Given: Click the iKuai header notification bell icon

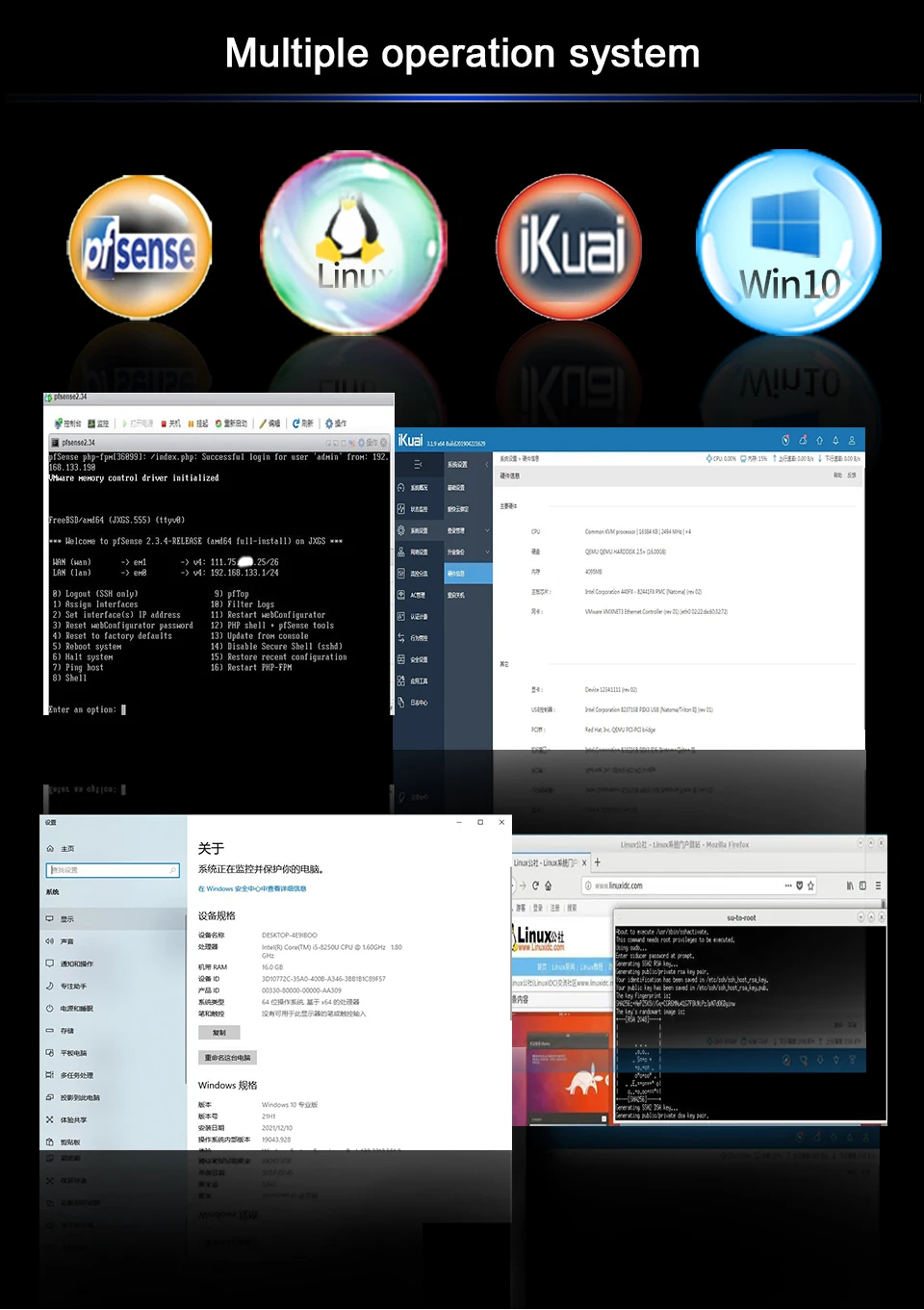Looking at the screenshot, I should tap(835, 440).
